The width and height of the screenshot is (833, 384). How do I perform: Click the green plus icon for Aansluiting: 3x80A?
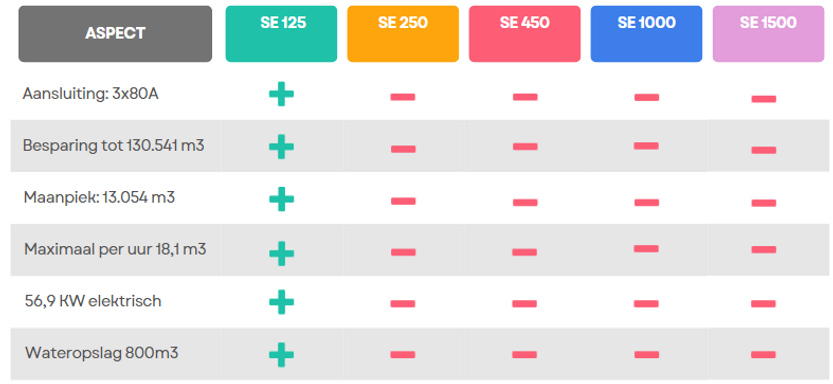[281, 95]
